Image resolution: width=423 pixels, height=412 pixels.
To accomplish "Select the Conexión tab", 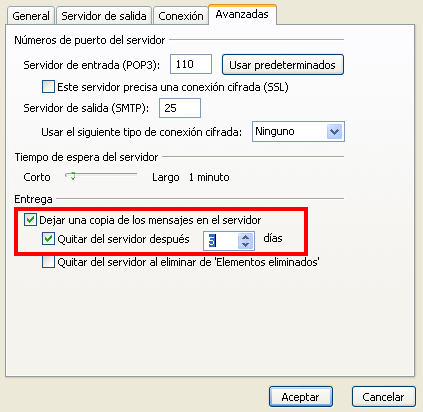I will [181, 16].
